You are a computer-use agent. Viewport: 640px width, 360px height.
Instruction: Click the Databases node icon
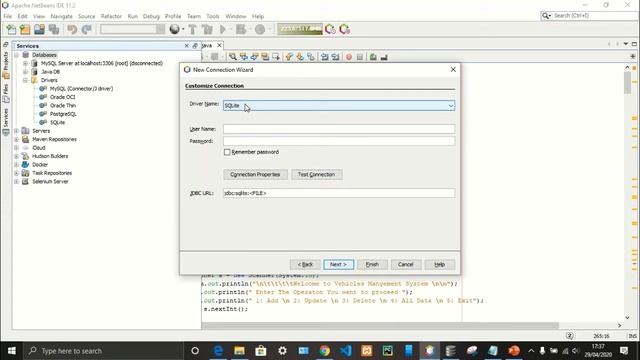click(26, 55)
